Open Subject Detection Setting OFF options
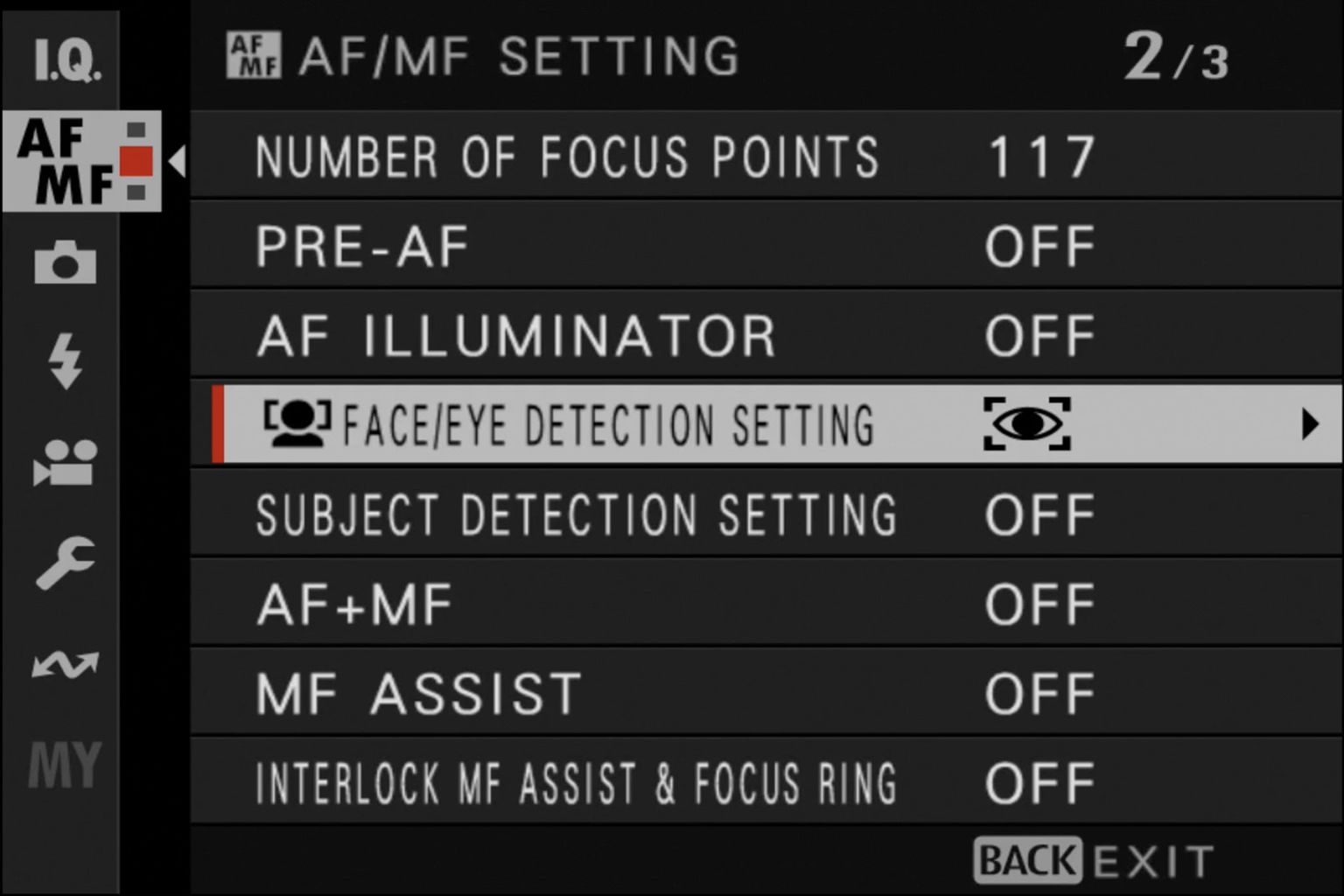This screenshot has height=896, width=1344. pos(1039,514)
